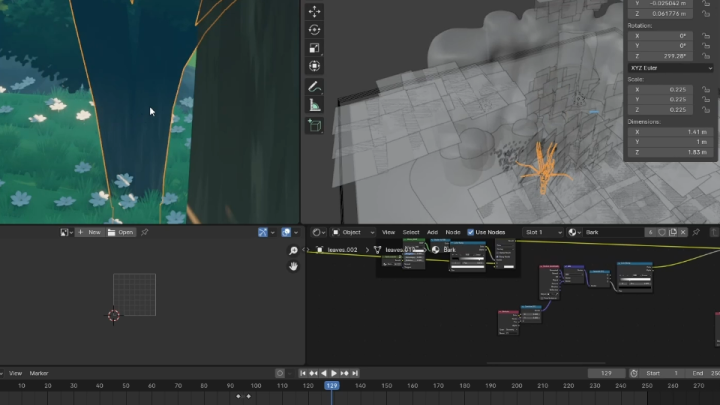Image resolution: width=720 pixels, height=405 pixels.
Task: Open the node editor Node menu
Action: [453, 232]
